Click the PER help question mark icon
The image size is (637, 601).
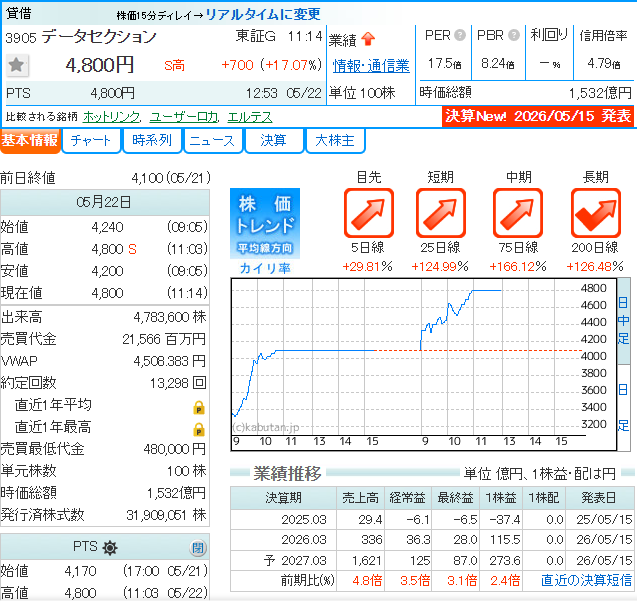(460, 35)
